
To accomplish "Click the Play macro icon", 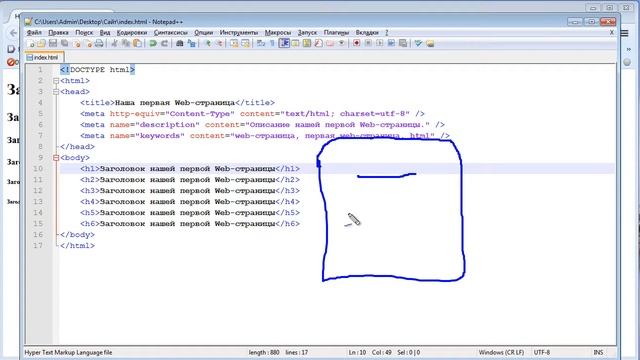I will tap(380, 43).
